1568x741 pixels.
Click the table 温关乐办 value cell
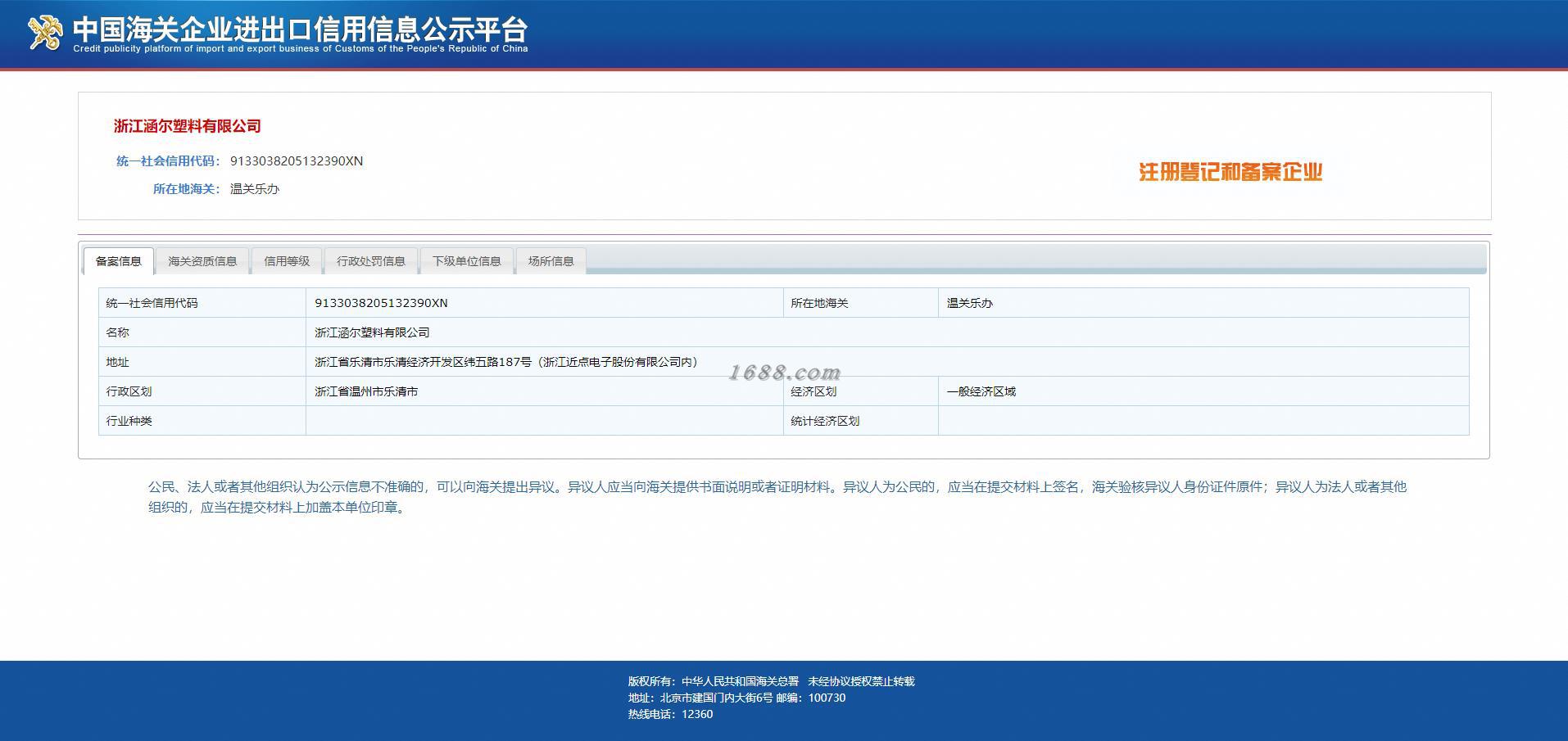[1203, 303]
